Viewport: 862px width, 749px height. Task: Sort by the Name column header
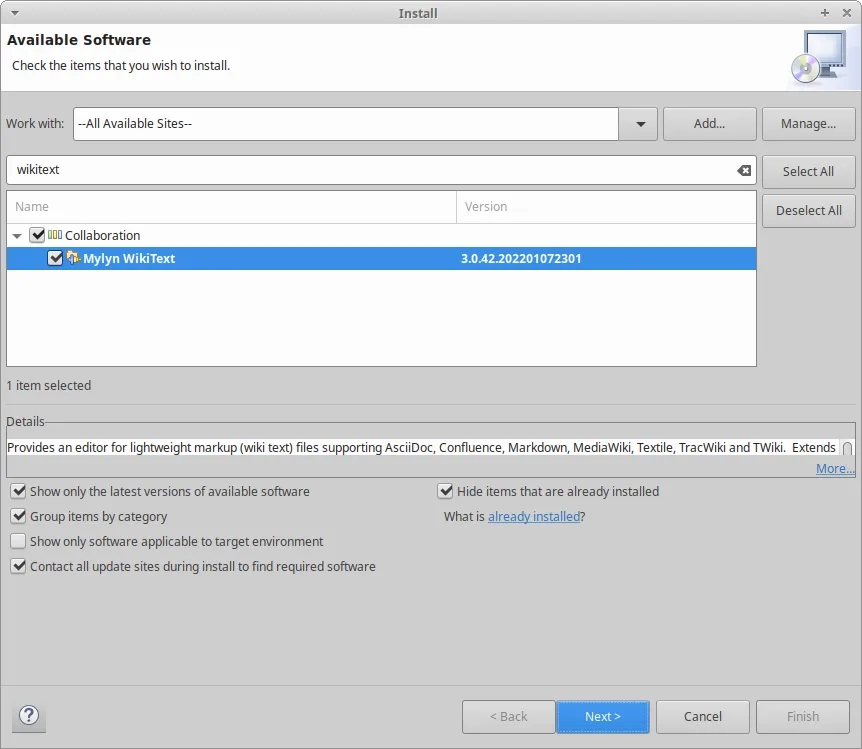tap(231, 207)
